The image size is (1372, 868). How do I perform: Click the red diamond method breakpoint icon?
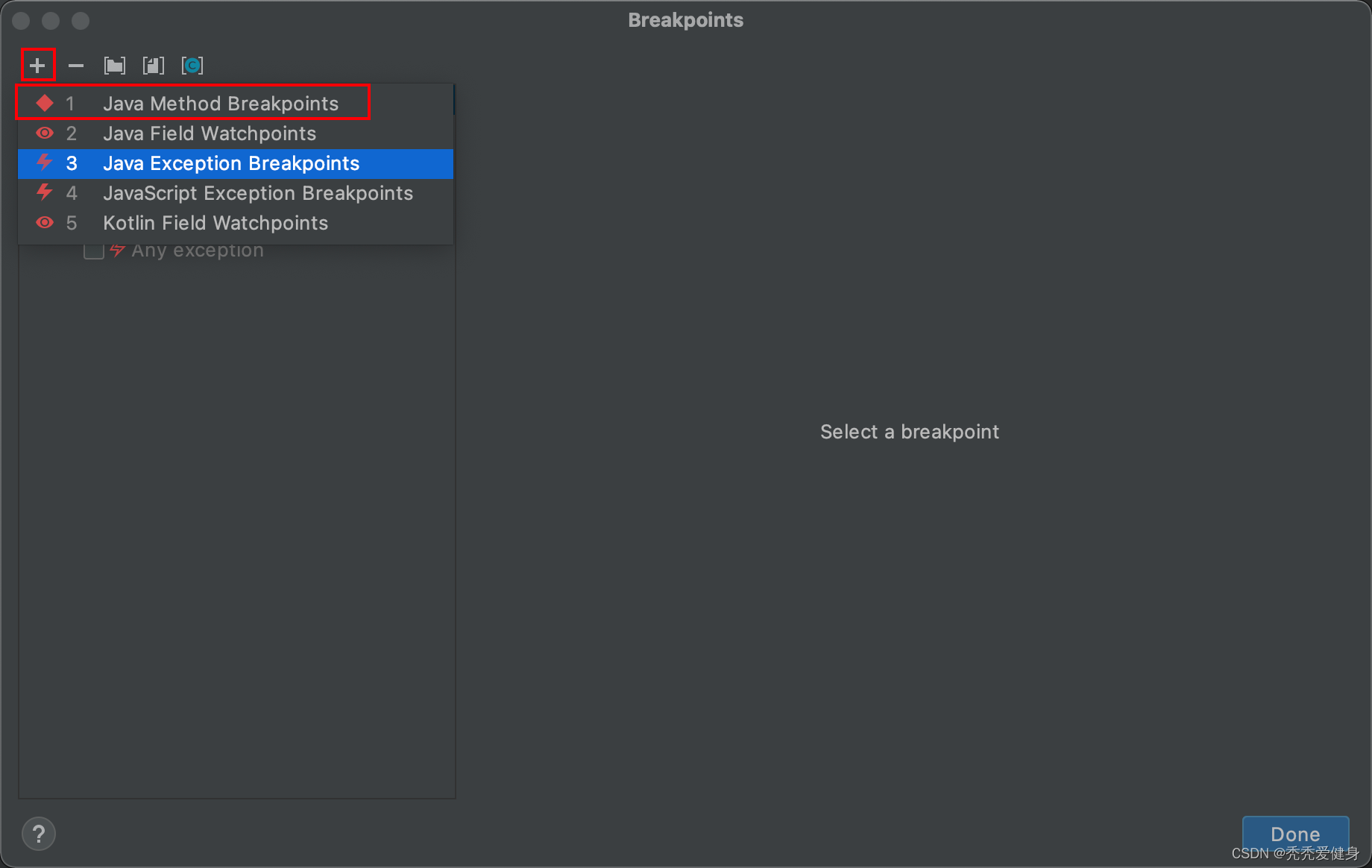pyautogui.click(x=45, y=103)
